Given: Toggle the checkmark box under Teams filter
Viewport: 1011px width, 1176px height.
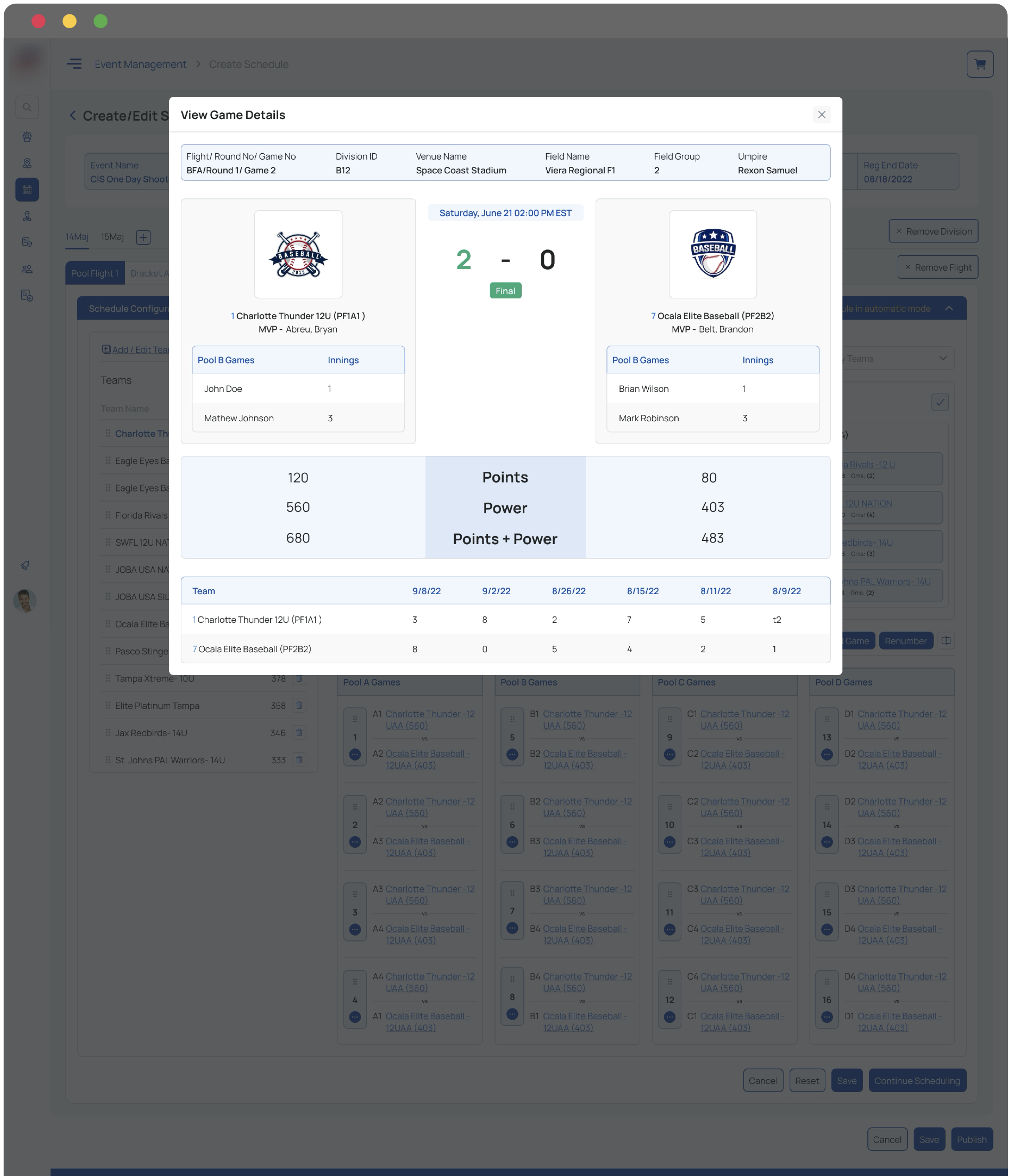Looking at the screenshot, I should pos(940,402).
